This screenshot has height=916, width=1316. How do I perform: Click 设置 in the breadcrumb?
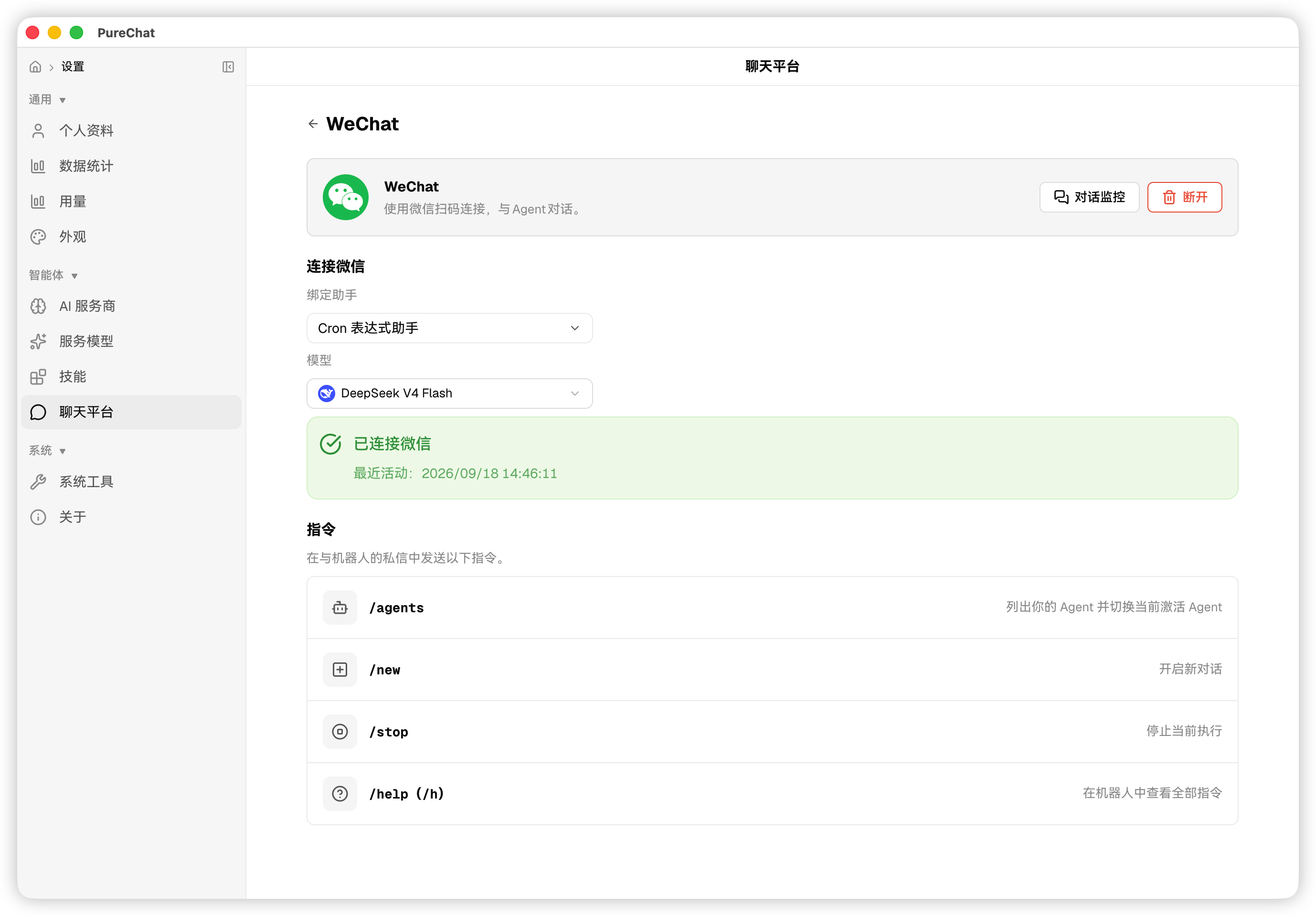73,66
